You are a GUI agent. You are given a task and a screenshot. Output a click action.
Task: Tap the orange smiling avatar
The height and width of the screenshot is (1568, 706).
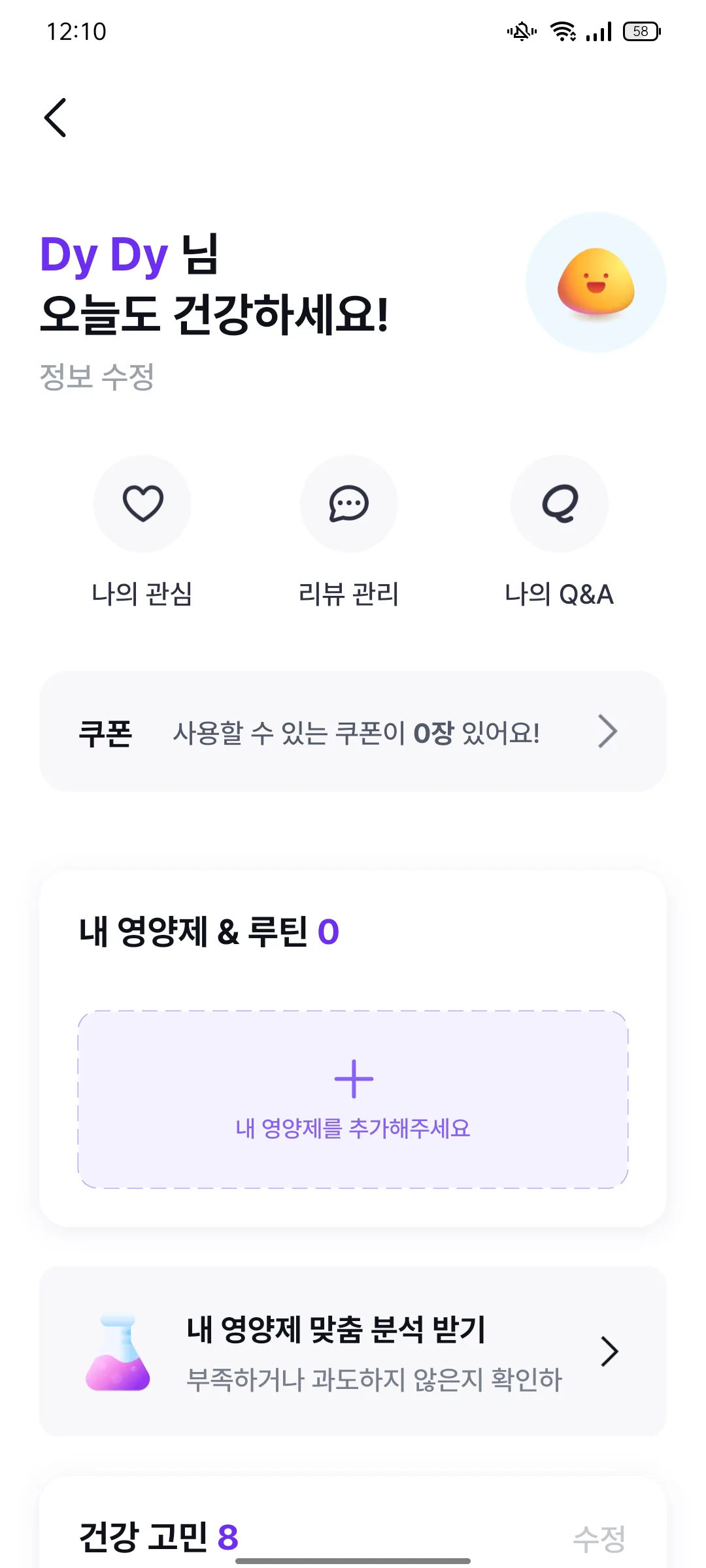tap(596, 282)
